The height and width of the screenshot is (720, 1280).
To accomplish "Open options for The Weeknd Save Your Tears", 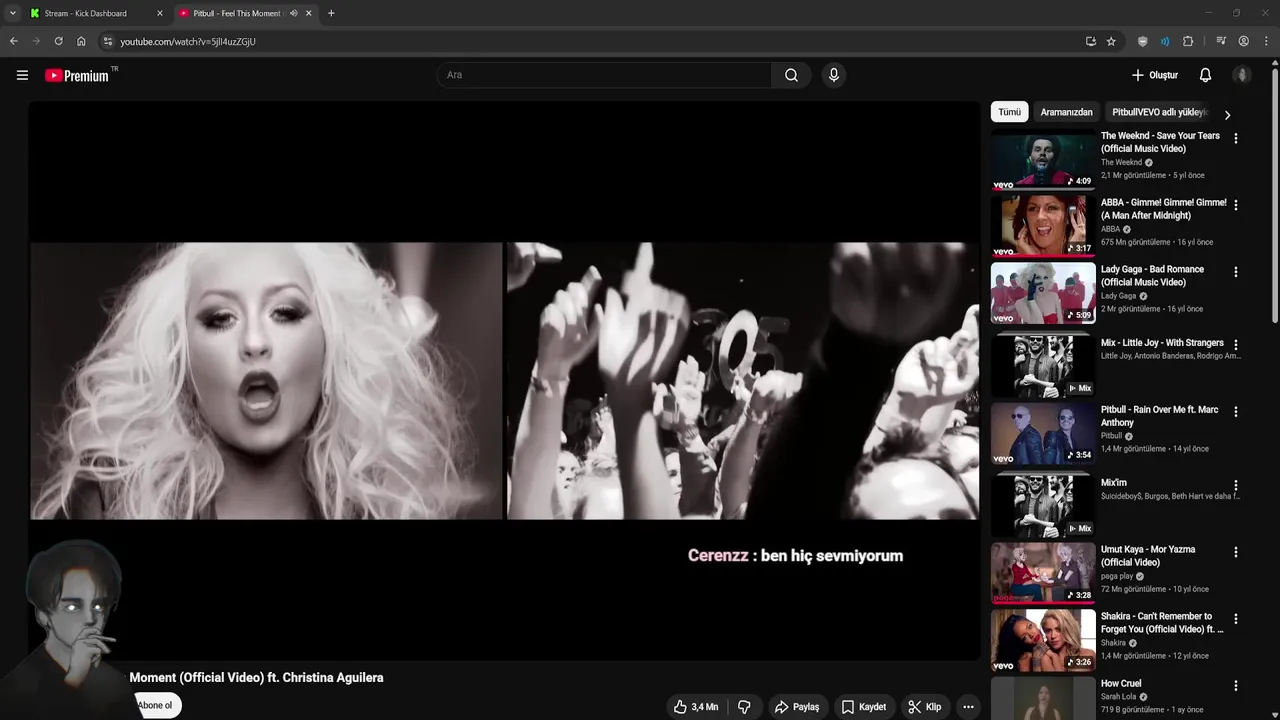I will pos(1235,139).
